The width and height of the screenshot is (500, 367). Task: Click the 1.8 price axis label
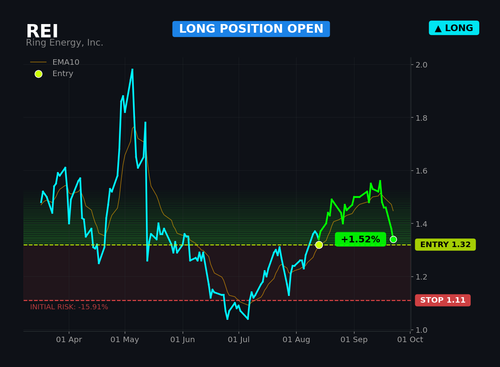[x=421, y=118]
